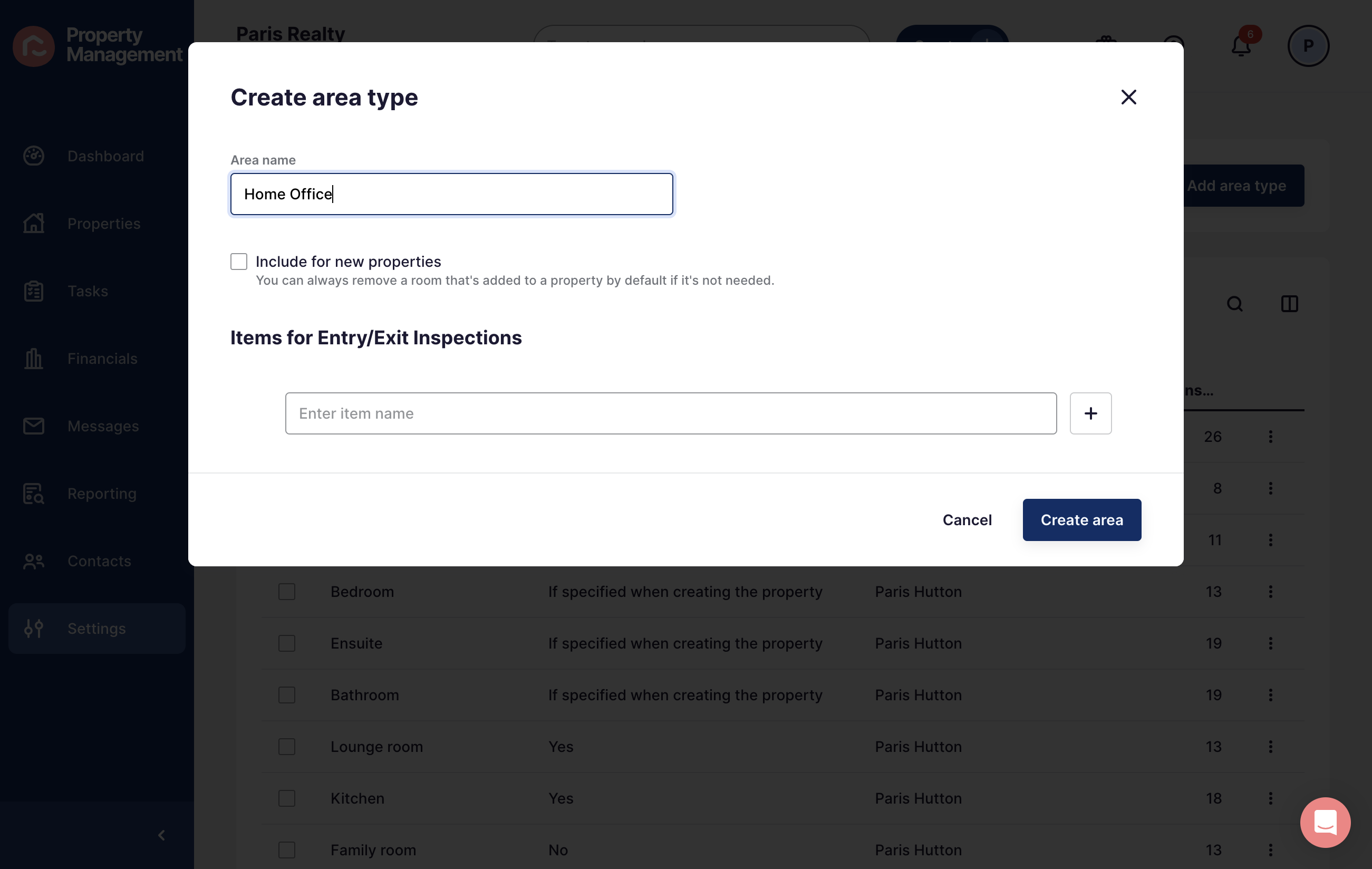Close the Create area type dialog

[x=1128, y=97]
